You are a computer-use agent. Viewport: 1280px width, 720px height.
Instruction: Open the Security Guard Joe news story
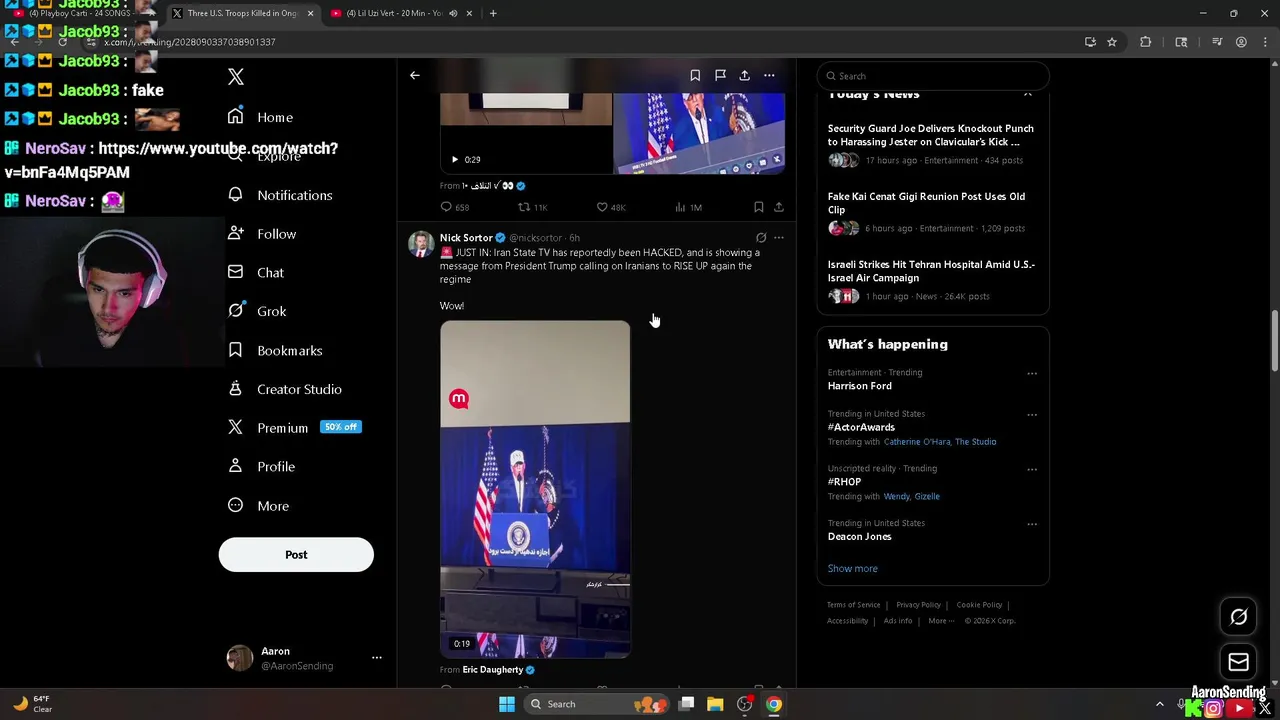click(x=931, y=144)
